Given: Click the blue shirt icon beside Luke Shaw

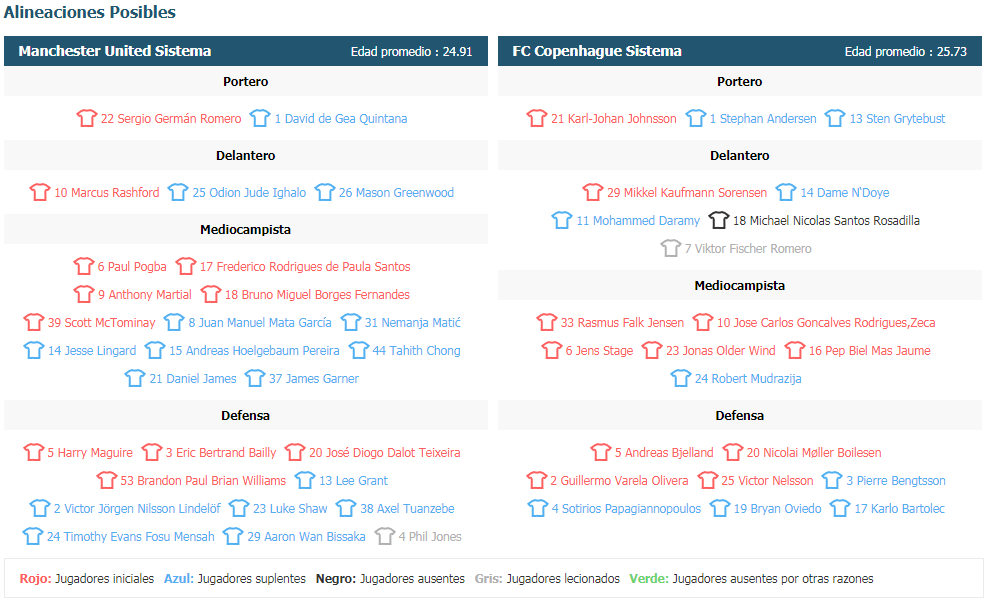Looking at the screenshot, I should 239,508.
